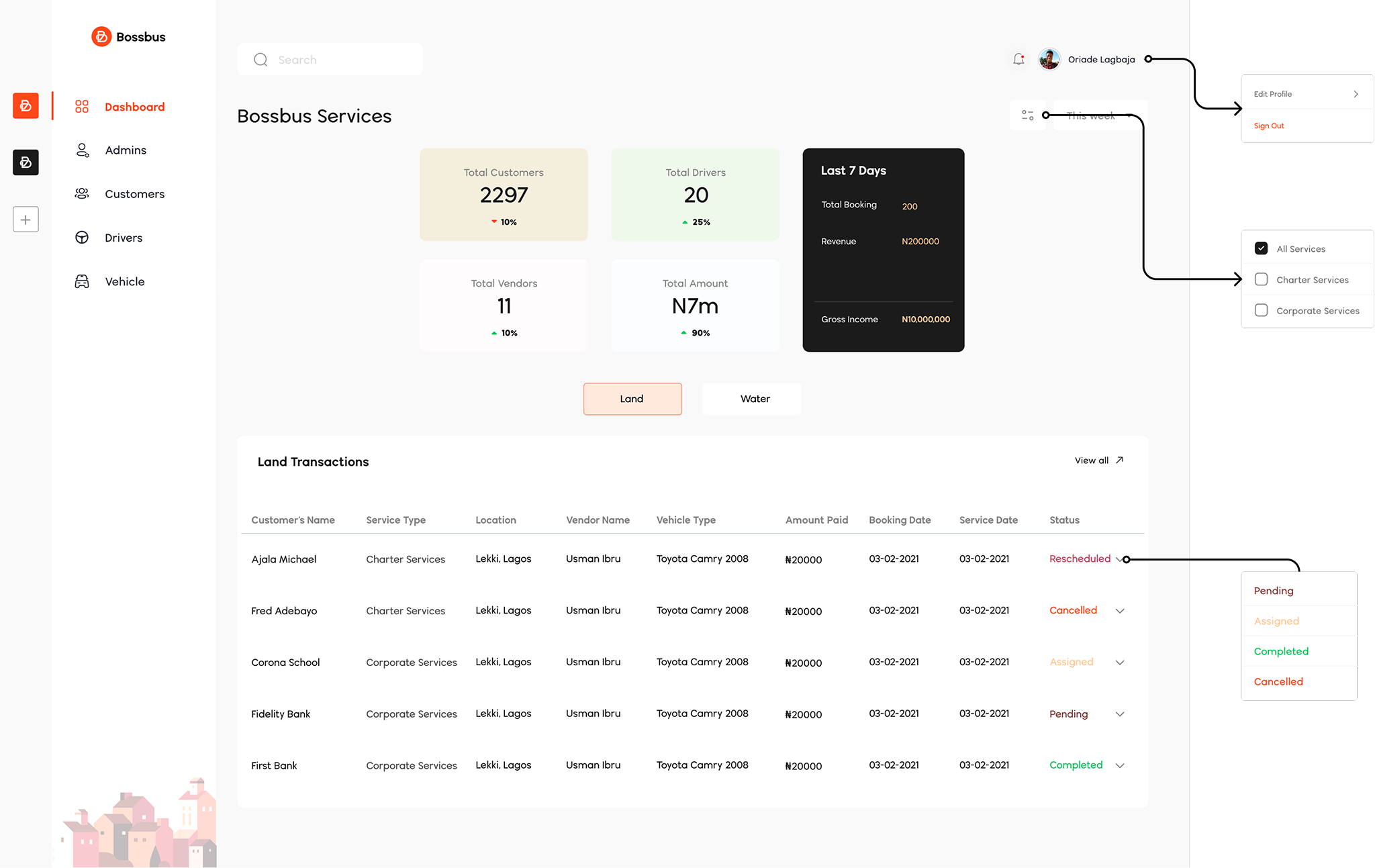The width and height of the screenshot is (1375, 868).
Task: Click the Admins user icon
Action: (82, 150)
